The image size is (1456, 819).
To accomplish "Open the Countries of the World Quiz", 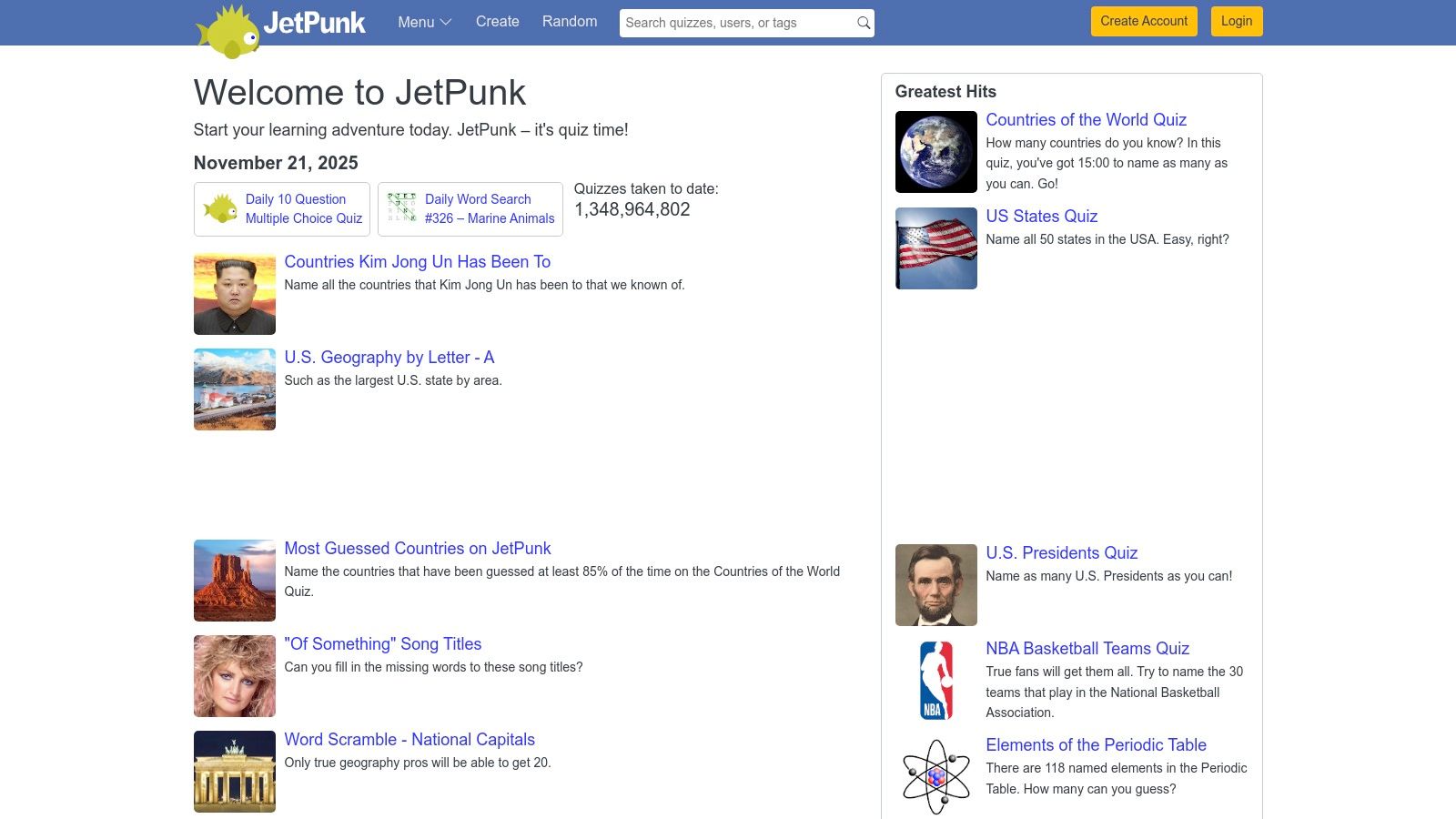I will pyautogui.click(x=1086, y=120).
